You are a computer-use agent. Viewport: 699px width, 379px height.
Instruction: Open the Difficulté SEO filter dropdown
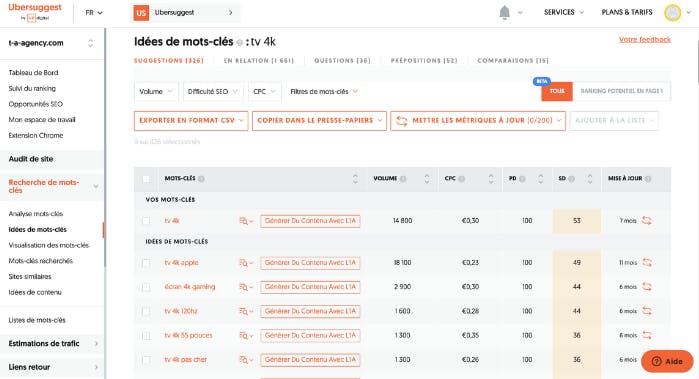click(x=213, y=91)
